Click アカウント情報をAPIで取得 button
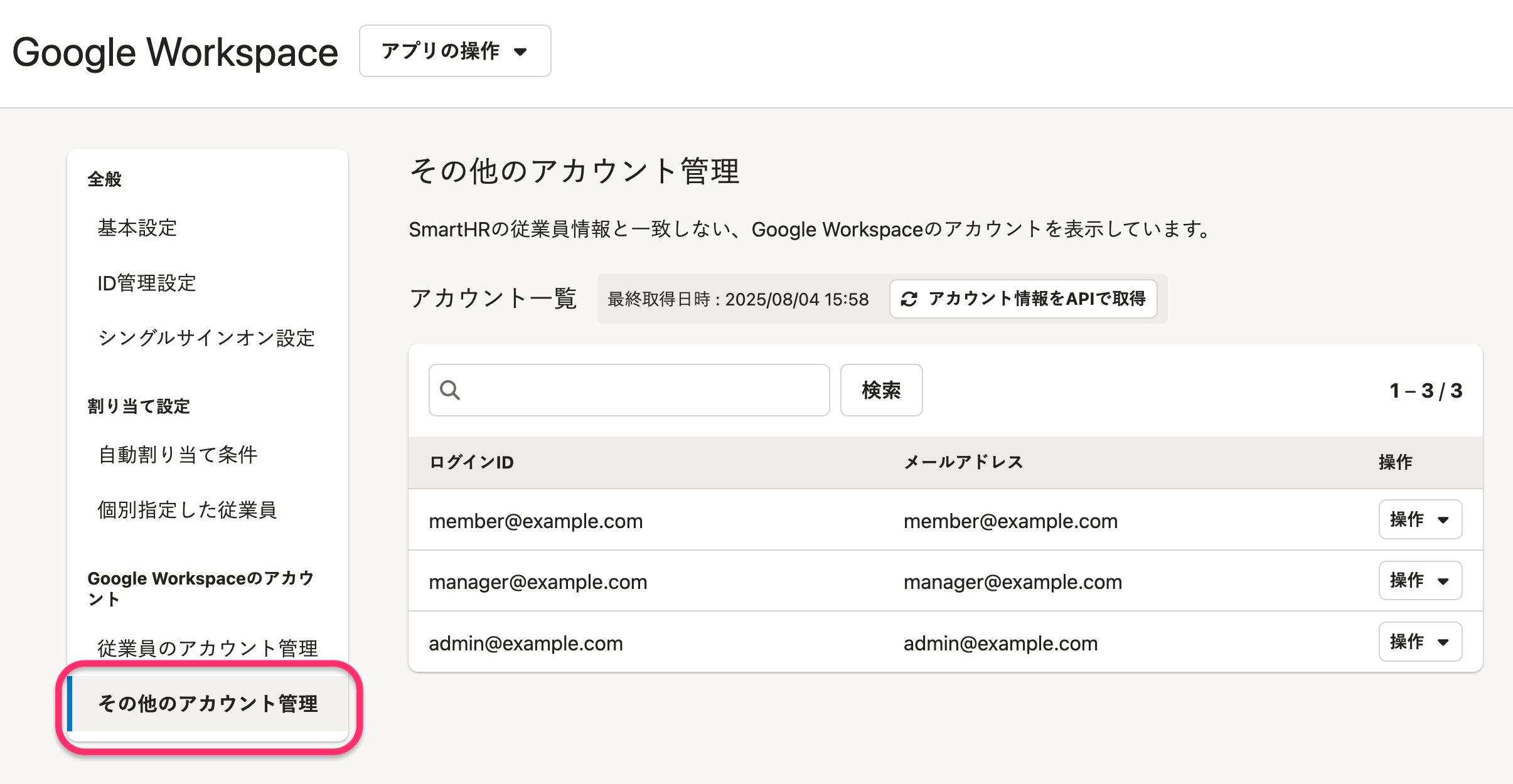Screen dimensions: 1513x784 coord(1023,299)
